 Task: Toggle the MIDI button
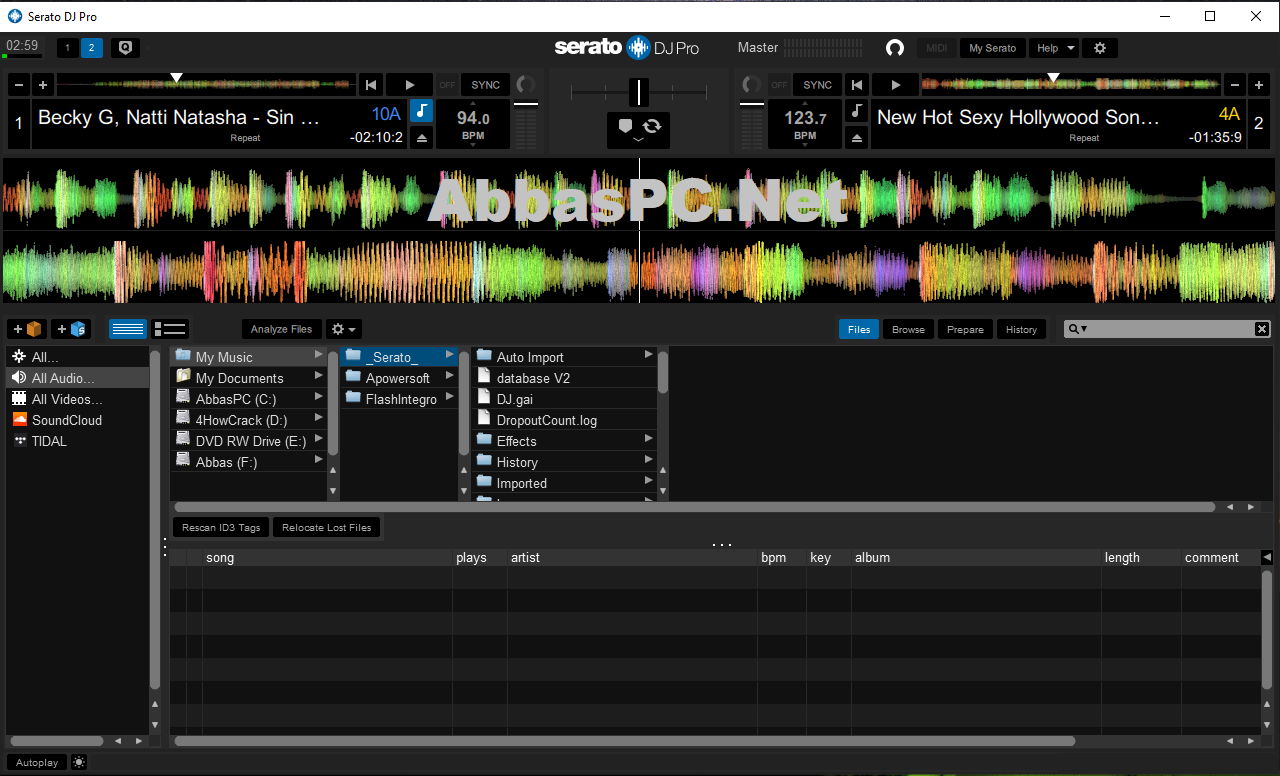937,48
